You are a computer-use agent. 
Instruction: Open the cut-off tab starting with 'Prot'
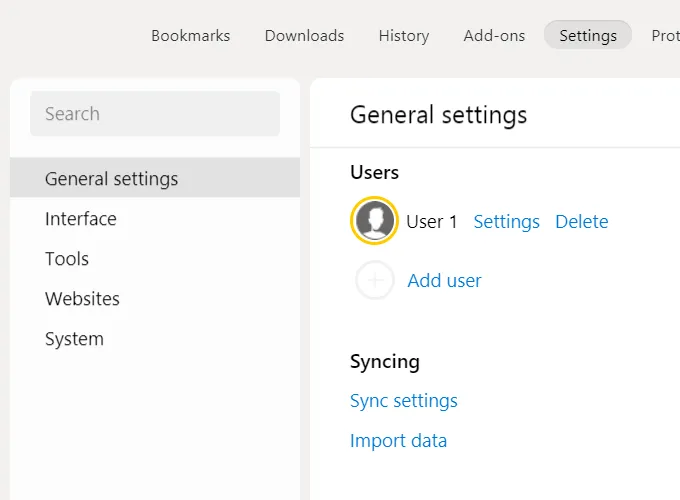(x=664, y=35)
